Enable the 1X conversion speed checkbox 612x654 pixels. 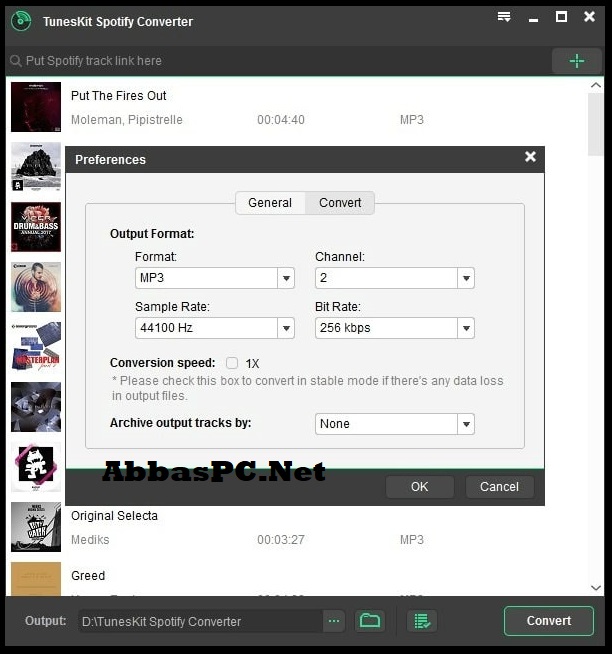click(232, 363)
